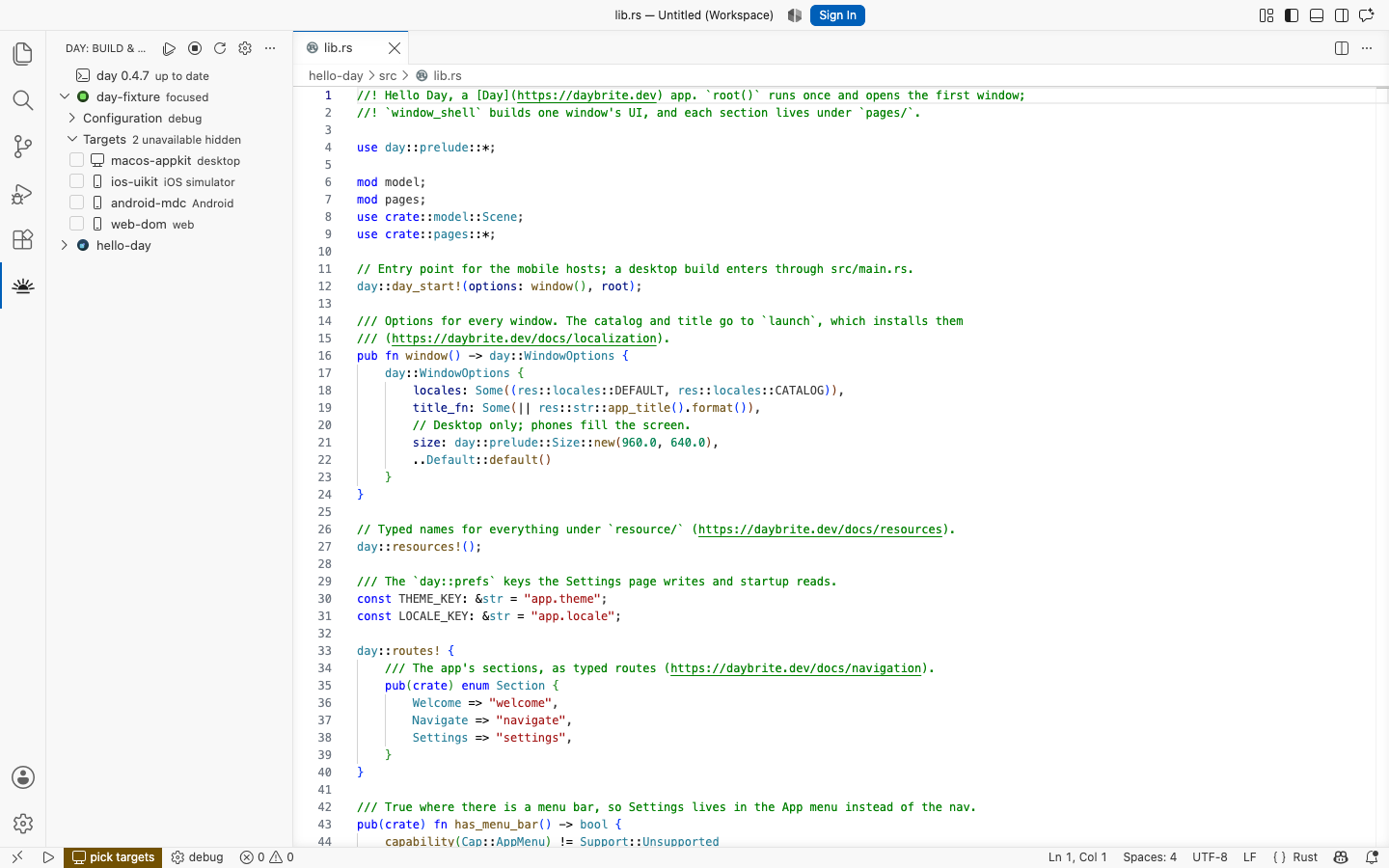The width and height of the screenshot is (1389, 868).
Task: Click Ln 1, Col 1 cursor position
Action: pyautogui.click(x=1077, y=856)
